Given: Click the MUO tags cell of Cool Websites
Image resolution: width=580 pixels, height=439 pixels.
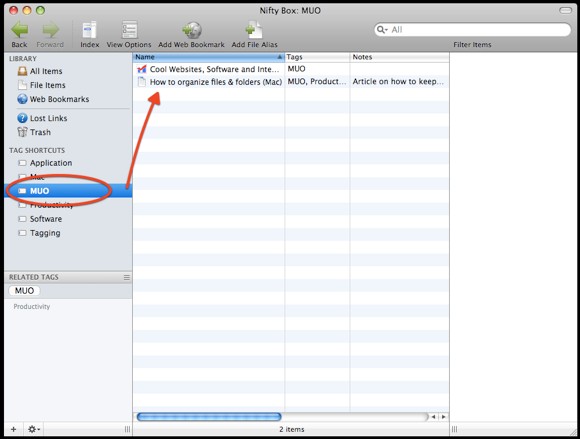Looking at the screenshot, I should (297, 69).
